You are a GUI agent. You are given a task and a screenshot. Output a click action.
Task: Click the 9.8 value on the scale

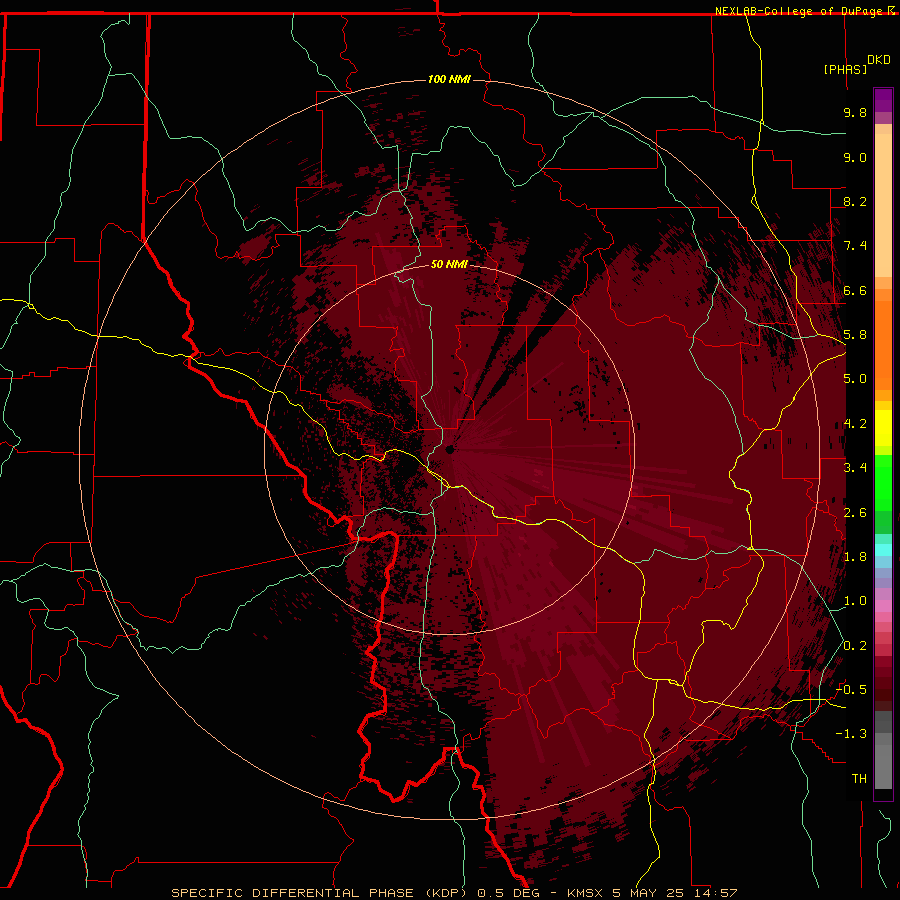click(855, 112)
